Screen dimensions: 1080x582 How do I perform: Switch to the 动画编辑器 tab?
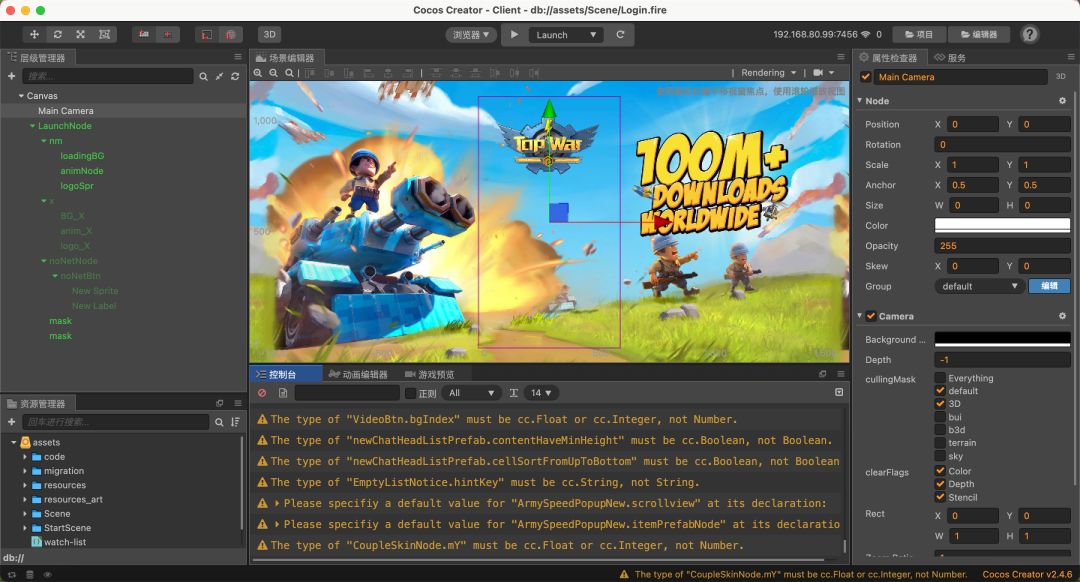point(358,374)
